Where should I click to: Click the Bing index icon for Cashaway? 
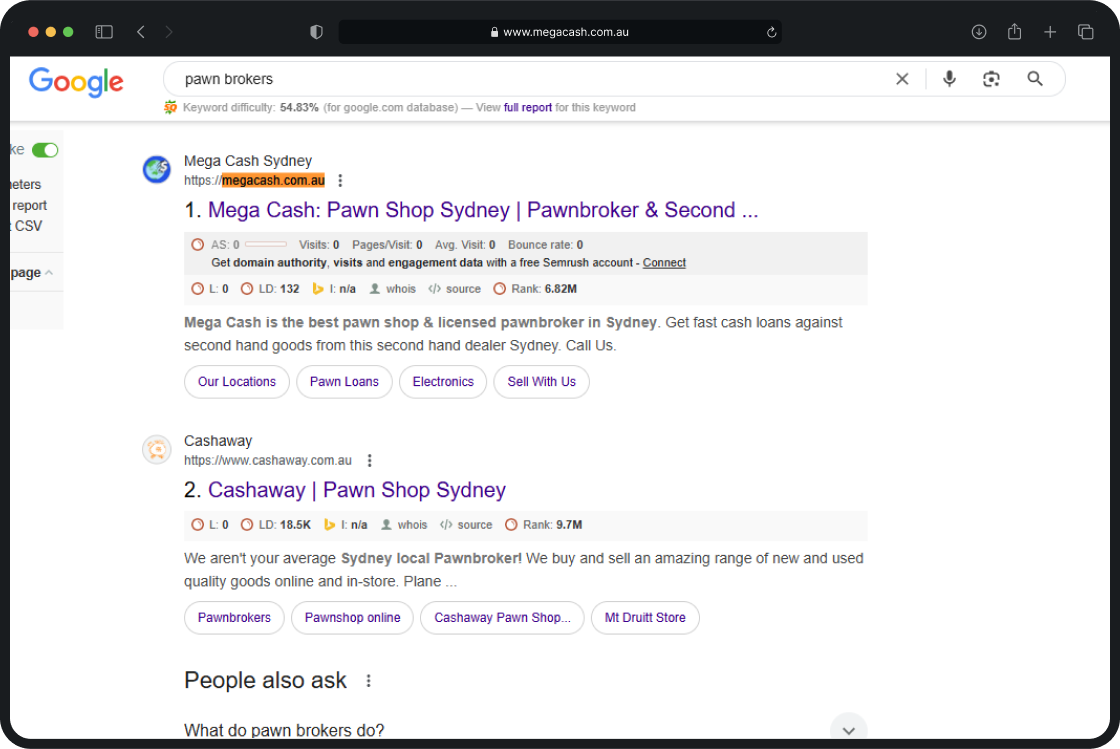pyautogui.click(x=329, y=525)
